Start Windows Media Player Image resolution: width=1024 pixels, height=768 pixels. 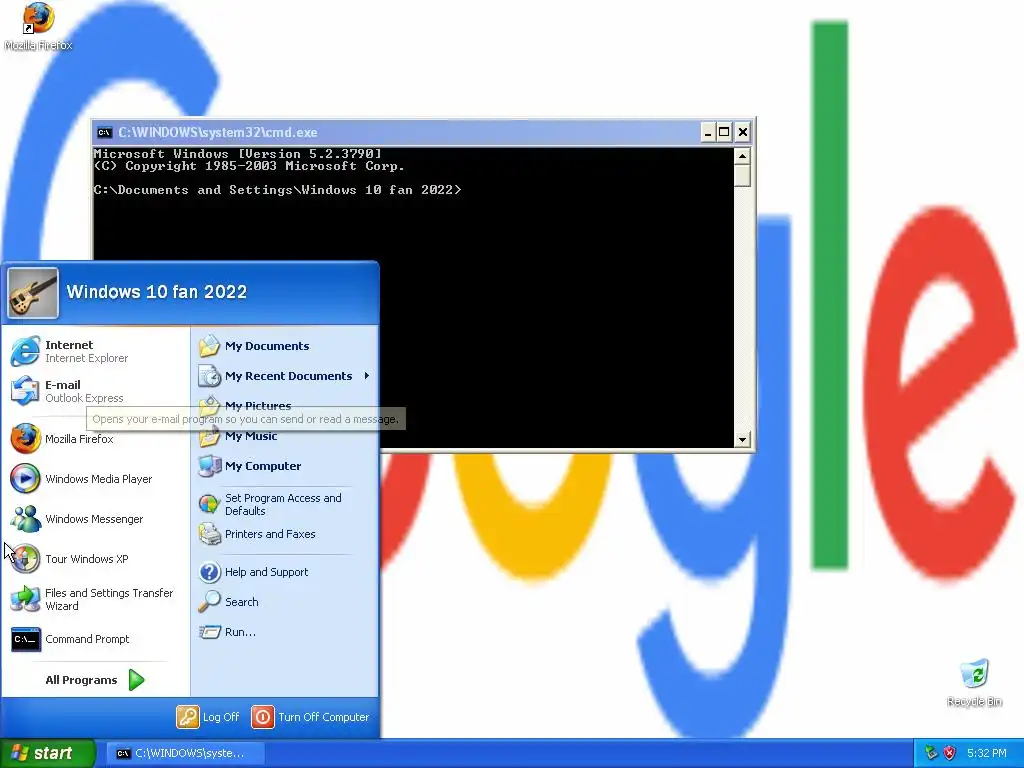(x=97, y=479)
